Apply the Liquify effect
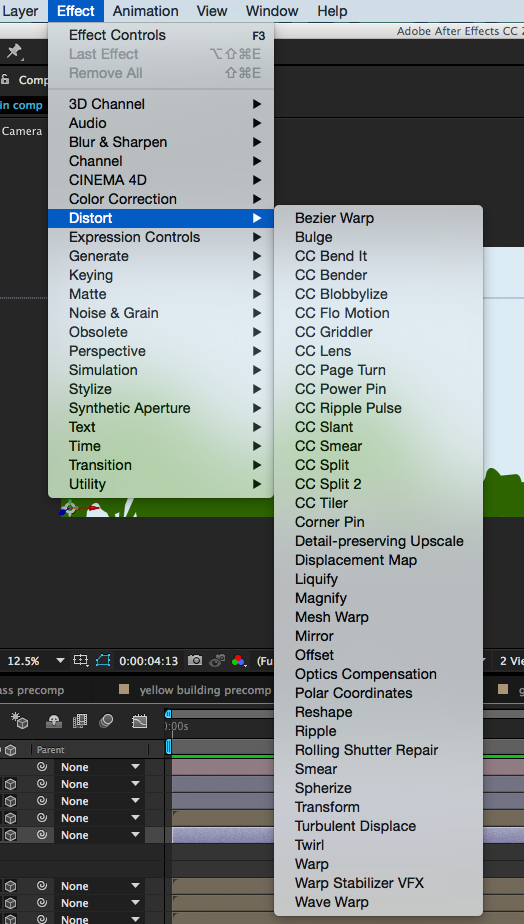The image size is (524, 924). (x=378, y=579)
